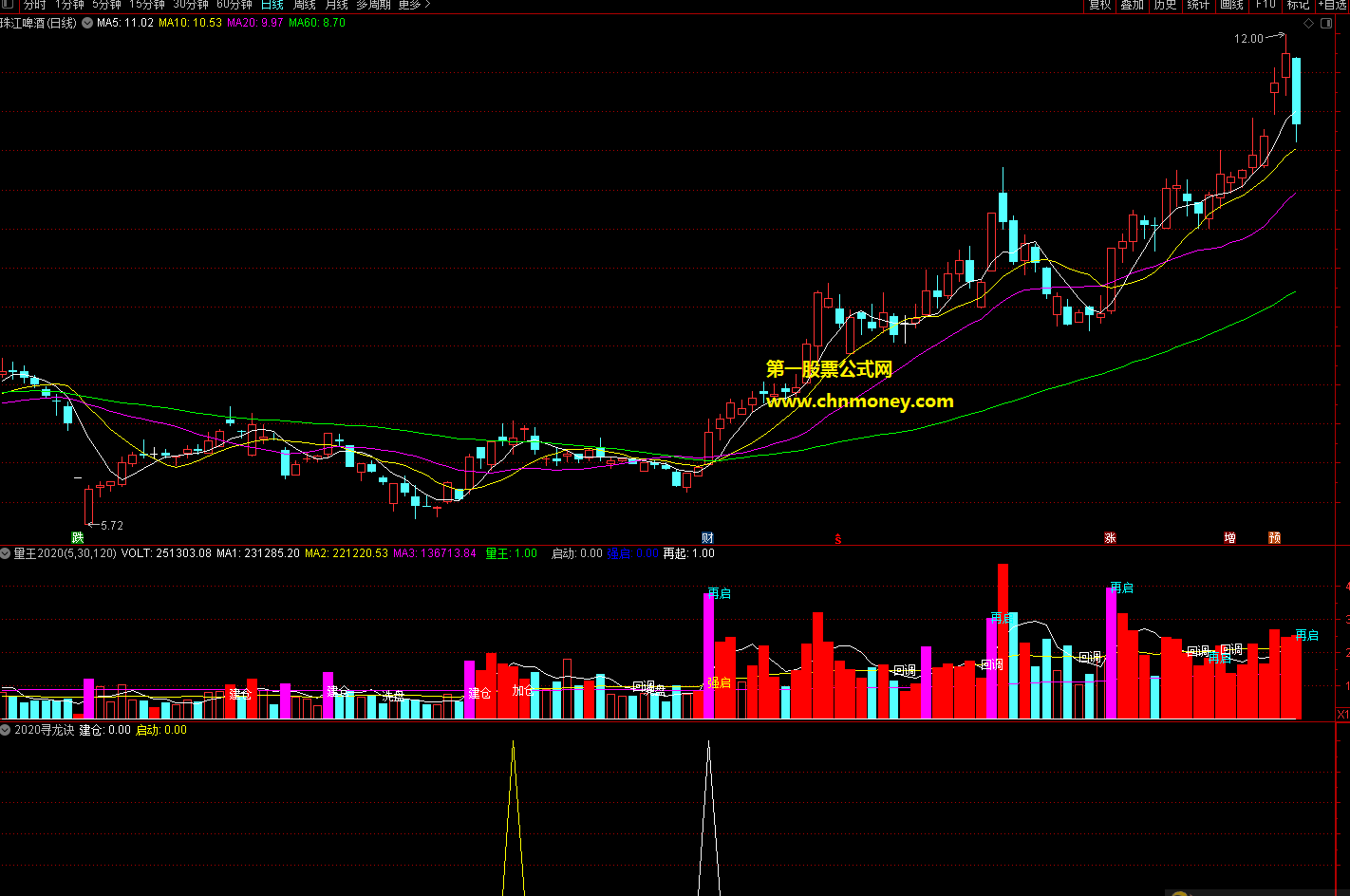Click the red 涨 event marker

point(1109,538)
